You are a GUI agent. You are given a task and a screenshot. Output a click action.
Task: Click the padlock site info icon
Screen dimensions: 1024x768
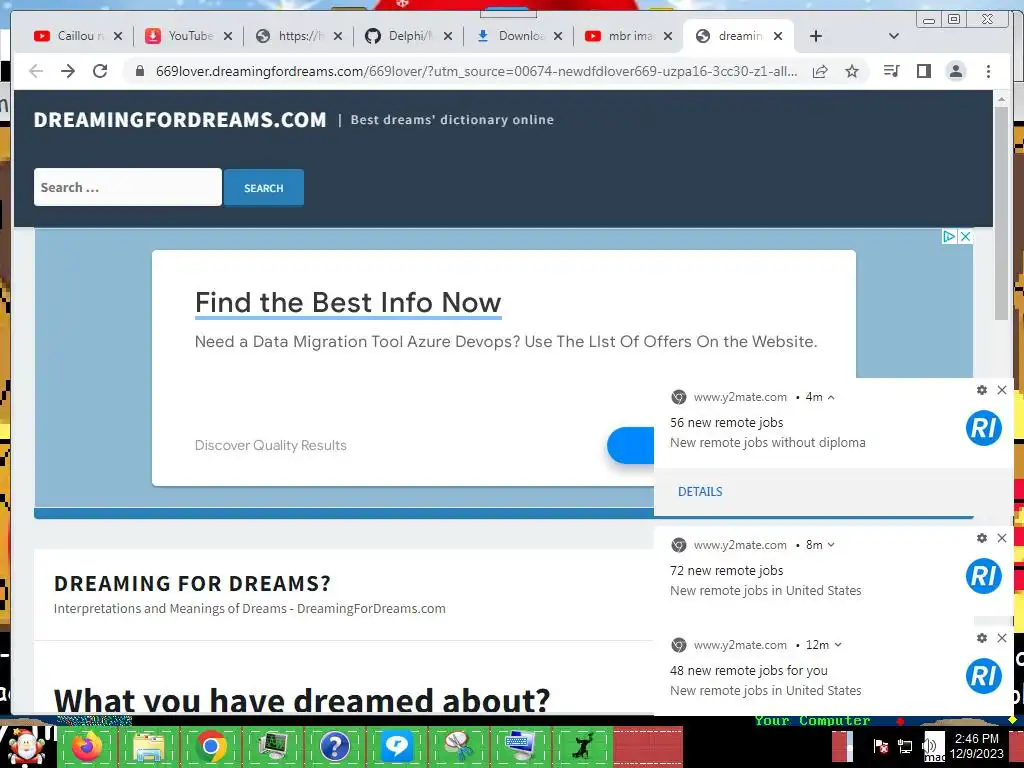pos(140,71)
